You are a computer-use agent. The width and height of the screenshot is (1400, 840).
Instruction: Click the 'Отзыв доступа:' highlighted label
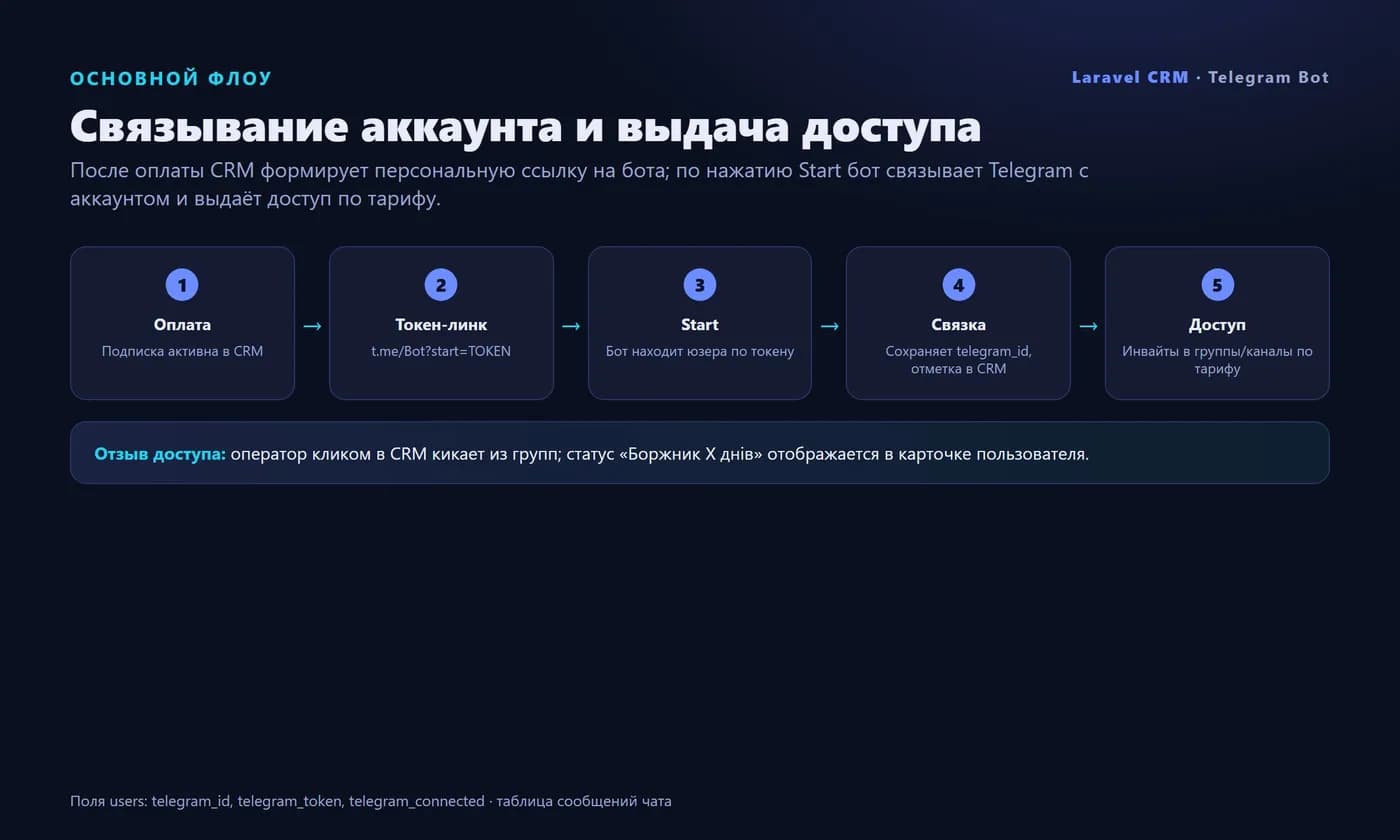pos(160,454)
